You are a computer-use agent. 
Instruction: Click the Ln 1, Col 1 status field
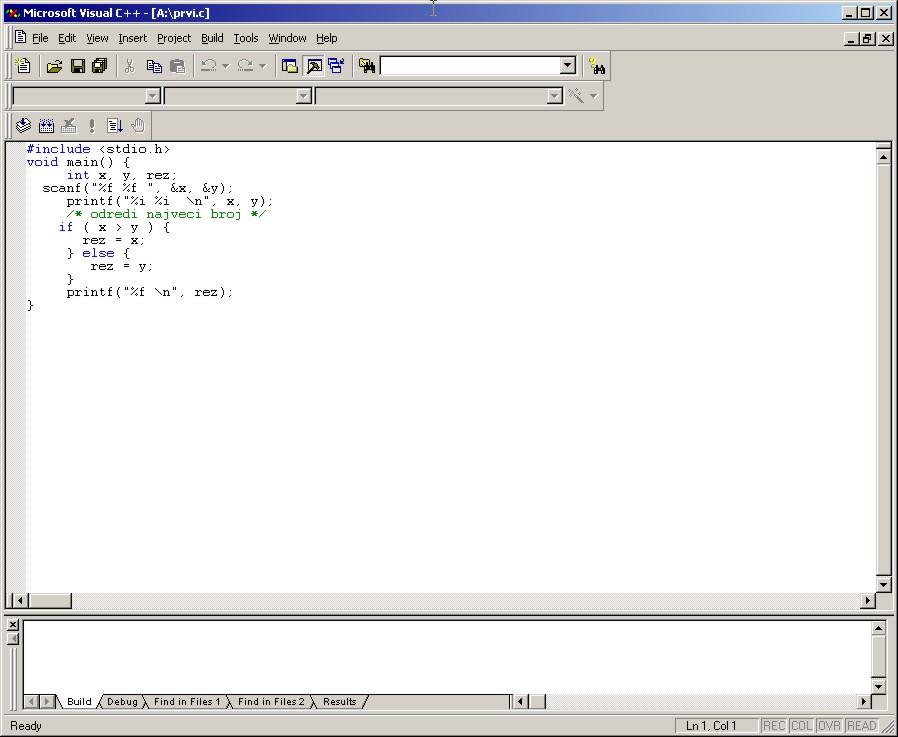716,726
